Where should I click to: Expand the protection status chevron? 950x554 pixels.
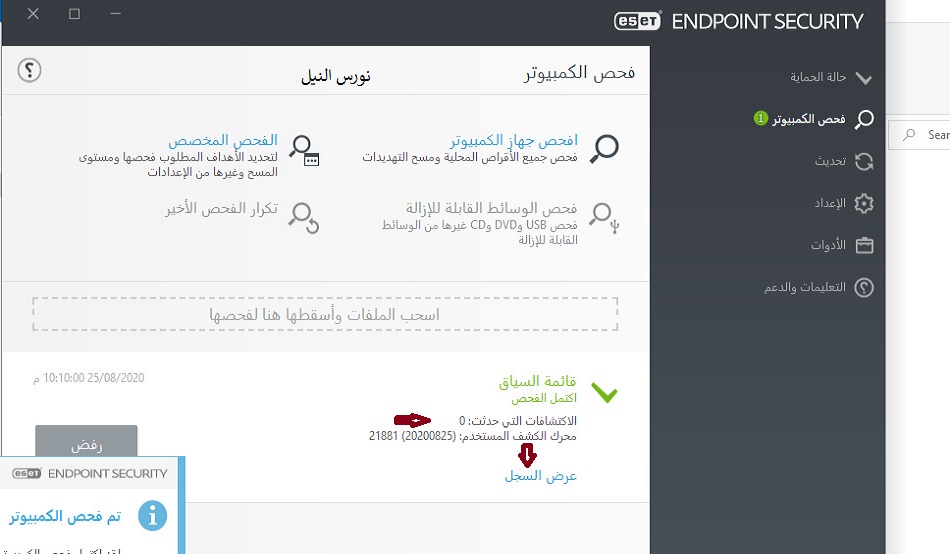point(864,78)
